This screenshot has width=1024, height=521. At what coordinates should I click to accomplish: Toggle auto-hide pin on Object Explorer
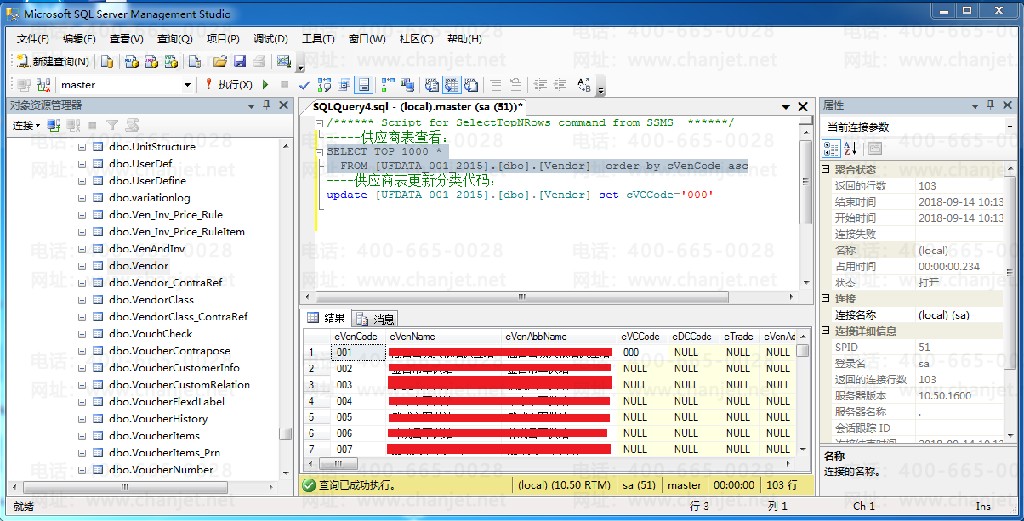pos(266,105)
